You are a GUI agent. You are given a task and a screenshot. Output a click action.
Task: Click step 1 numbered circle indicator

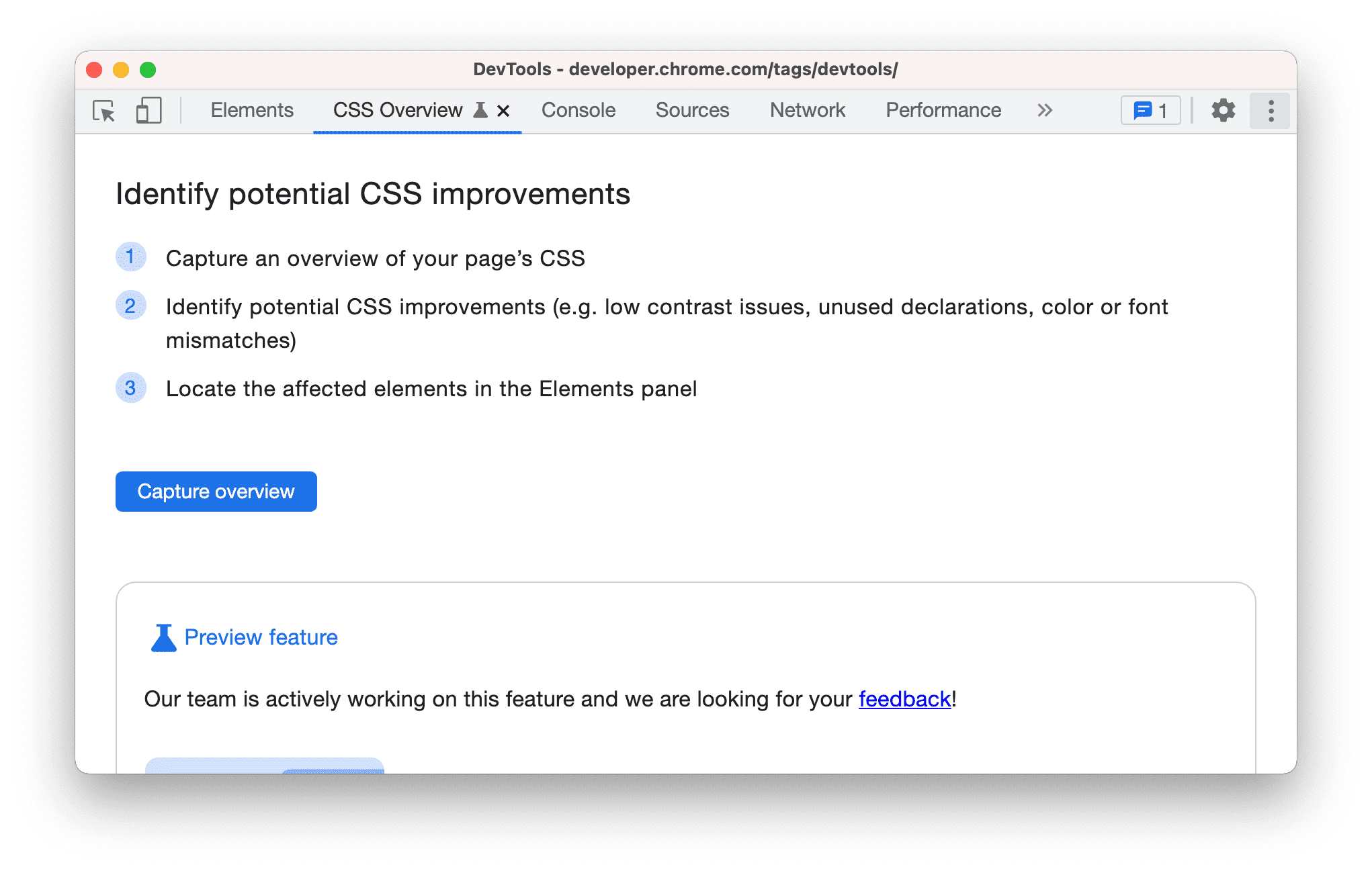pyautogui.click(x=131, y=257)
